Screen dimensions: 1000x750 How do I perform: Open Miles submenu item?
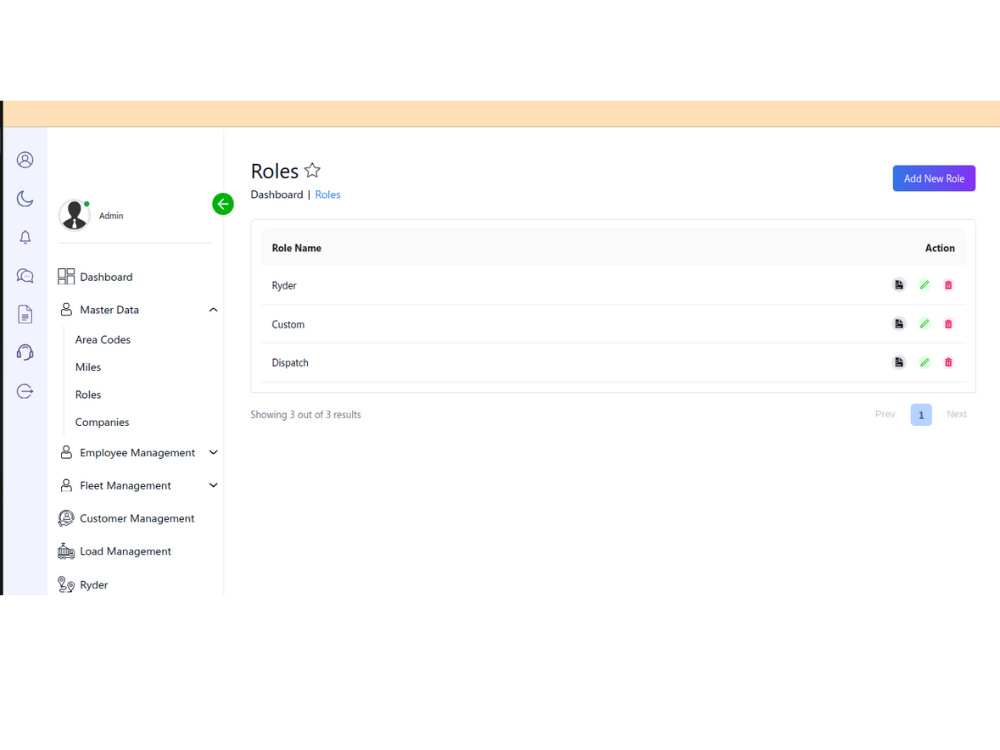point(88,367)
